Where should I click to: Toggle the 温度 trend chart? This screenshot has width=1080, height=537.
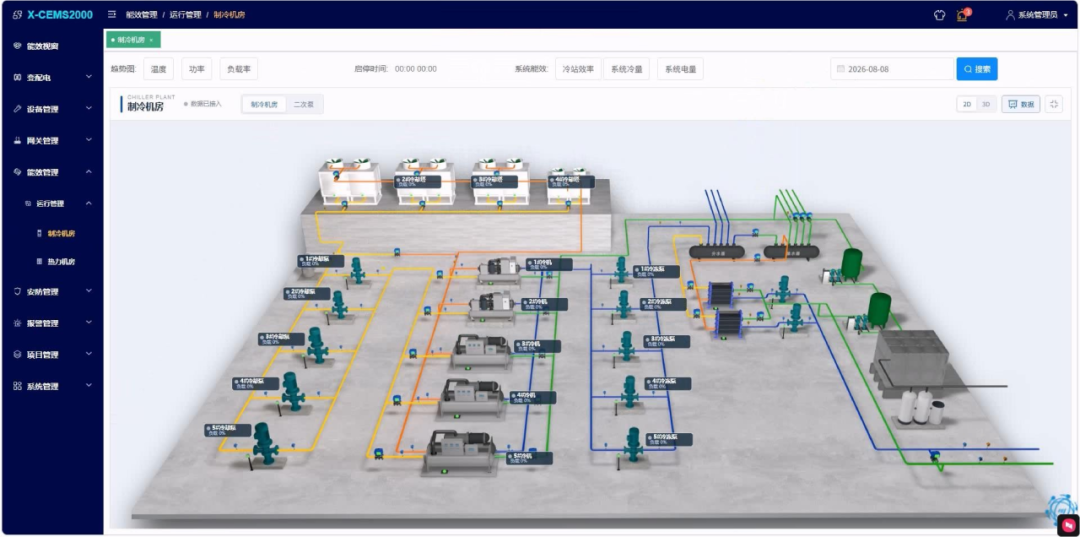[x=158, y=69]
